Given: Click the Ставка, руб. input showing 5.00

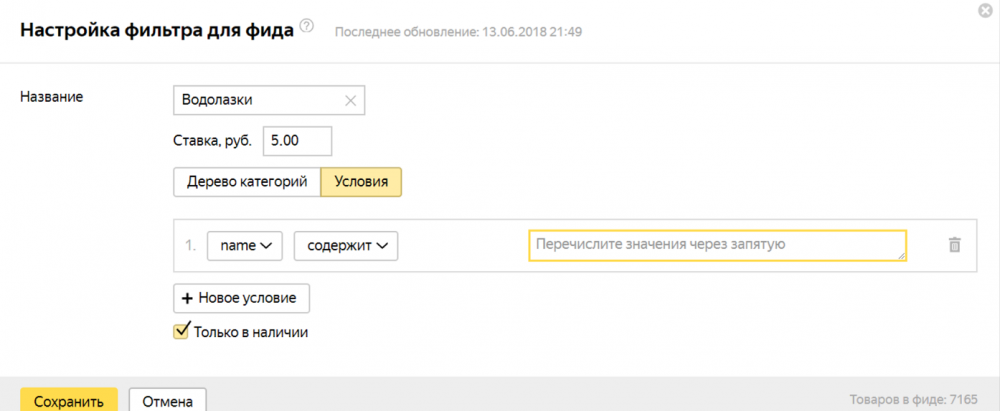Looking at the screenshot, I should (x=297, y=140).
